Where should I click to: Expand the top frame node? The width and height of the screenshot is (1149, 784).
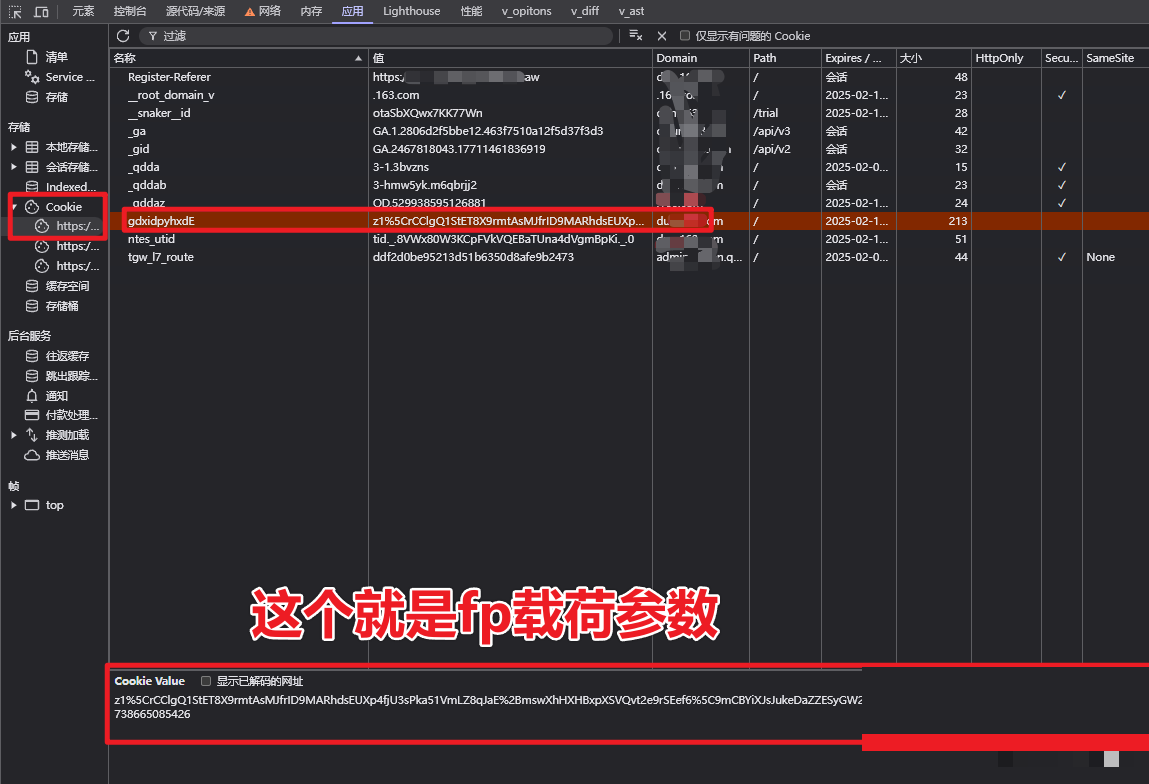tap(14, 505)
